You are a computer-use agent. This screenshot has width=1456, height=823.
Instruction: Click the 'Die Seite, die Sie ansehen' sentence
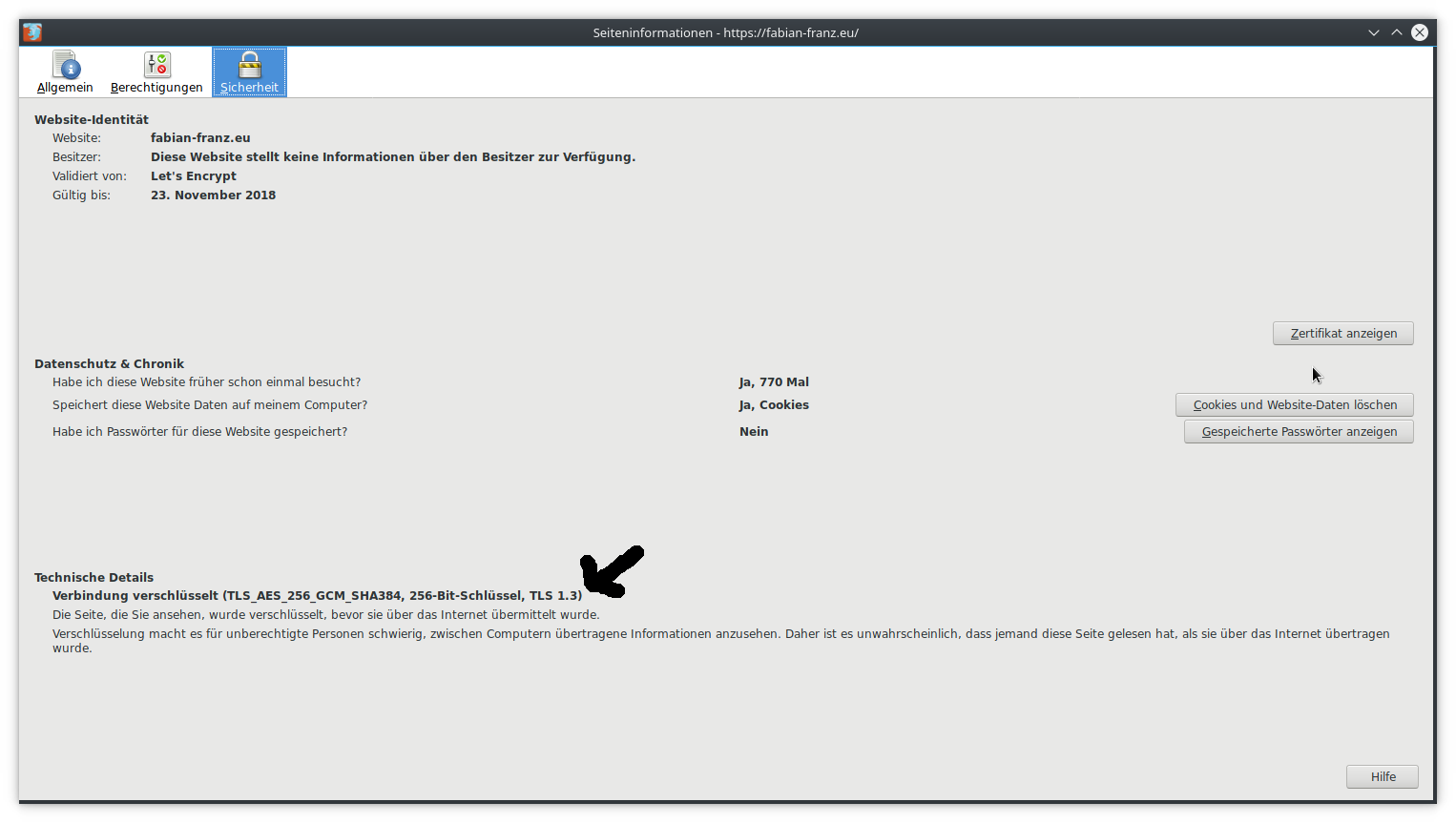click(325, 614)
